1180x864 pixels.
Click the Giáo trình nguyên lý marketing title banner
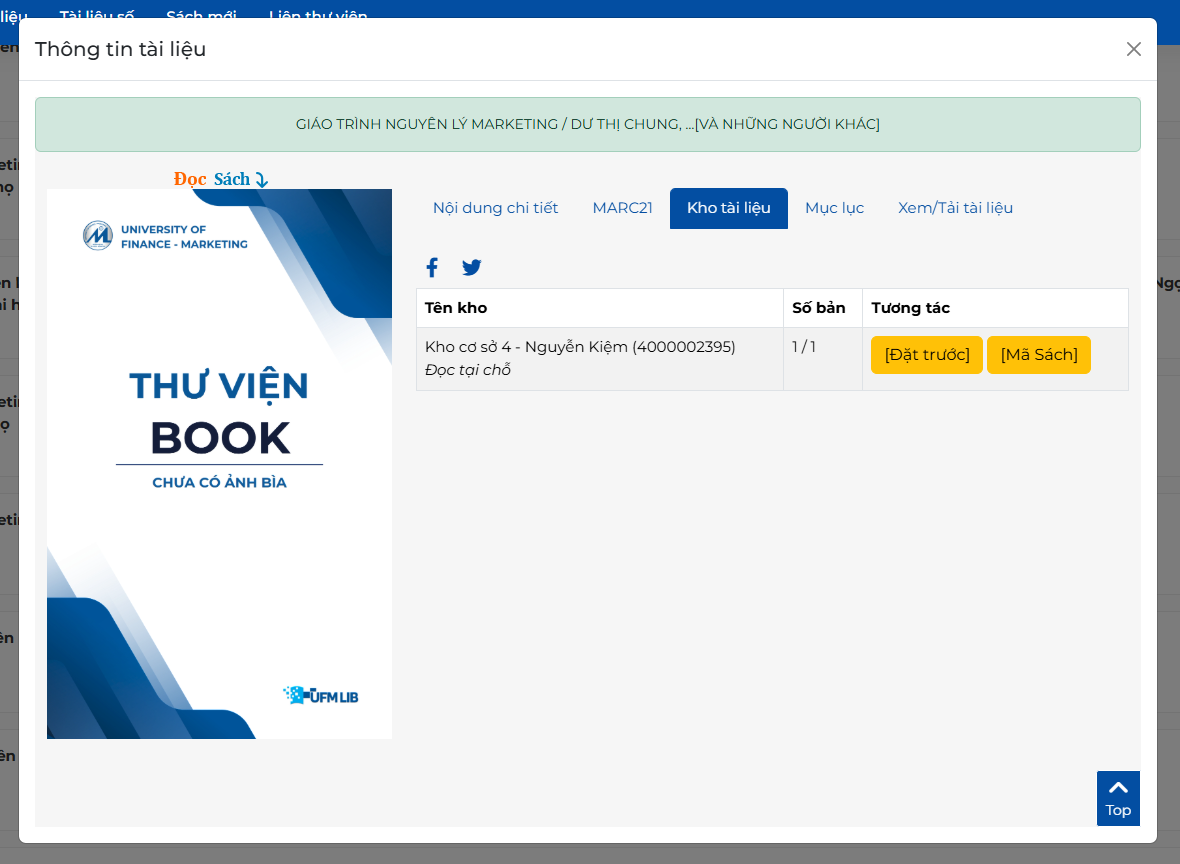tap(588, 124)
